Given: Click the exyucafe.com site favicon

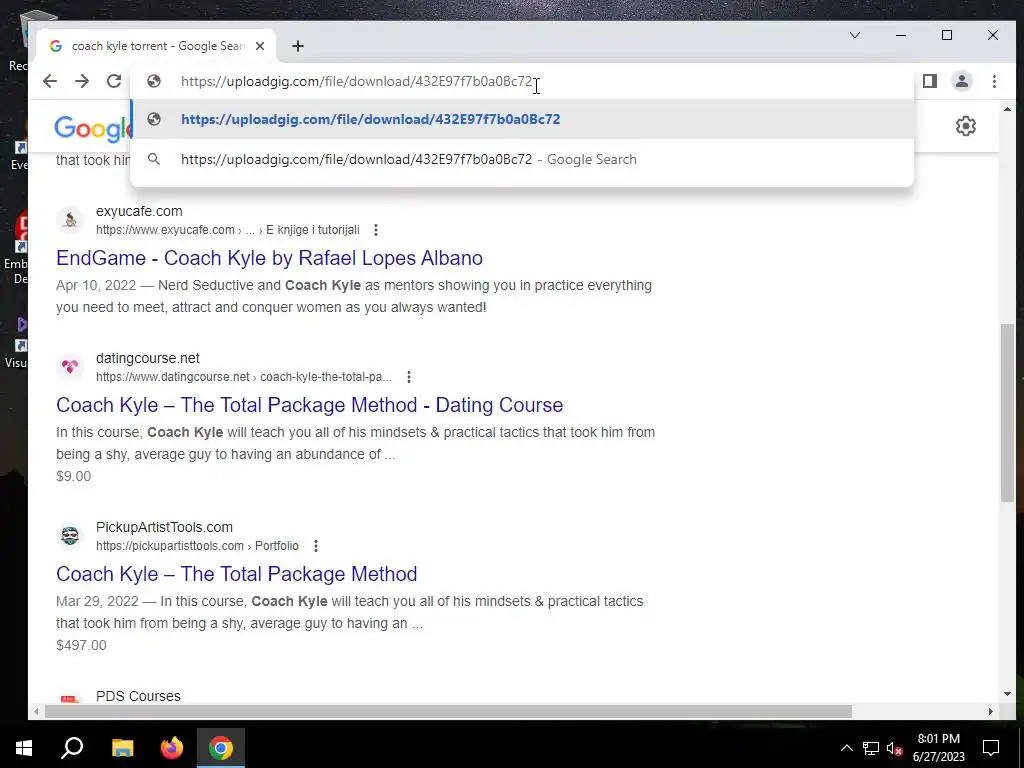Looking at the screenshot, I should click(x=70, y=221).
